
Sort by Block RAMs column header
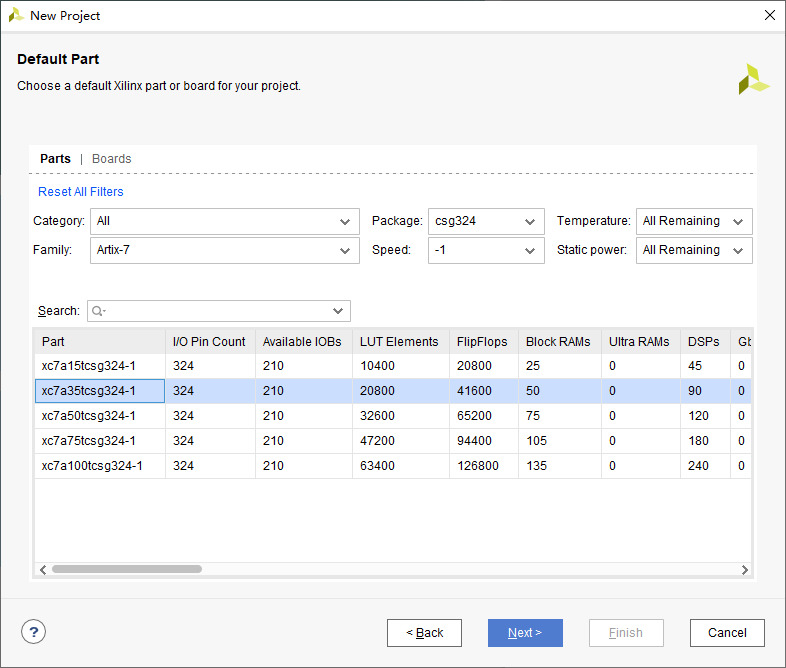point(559,342)
